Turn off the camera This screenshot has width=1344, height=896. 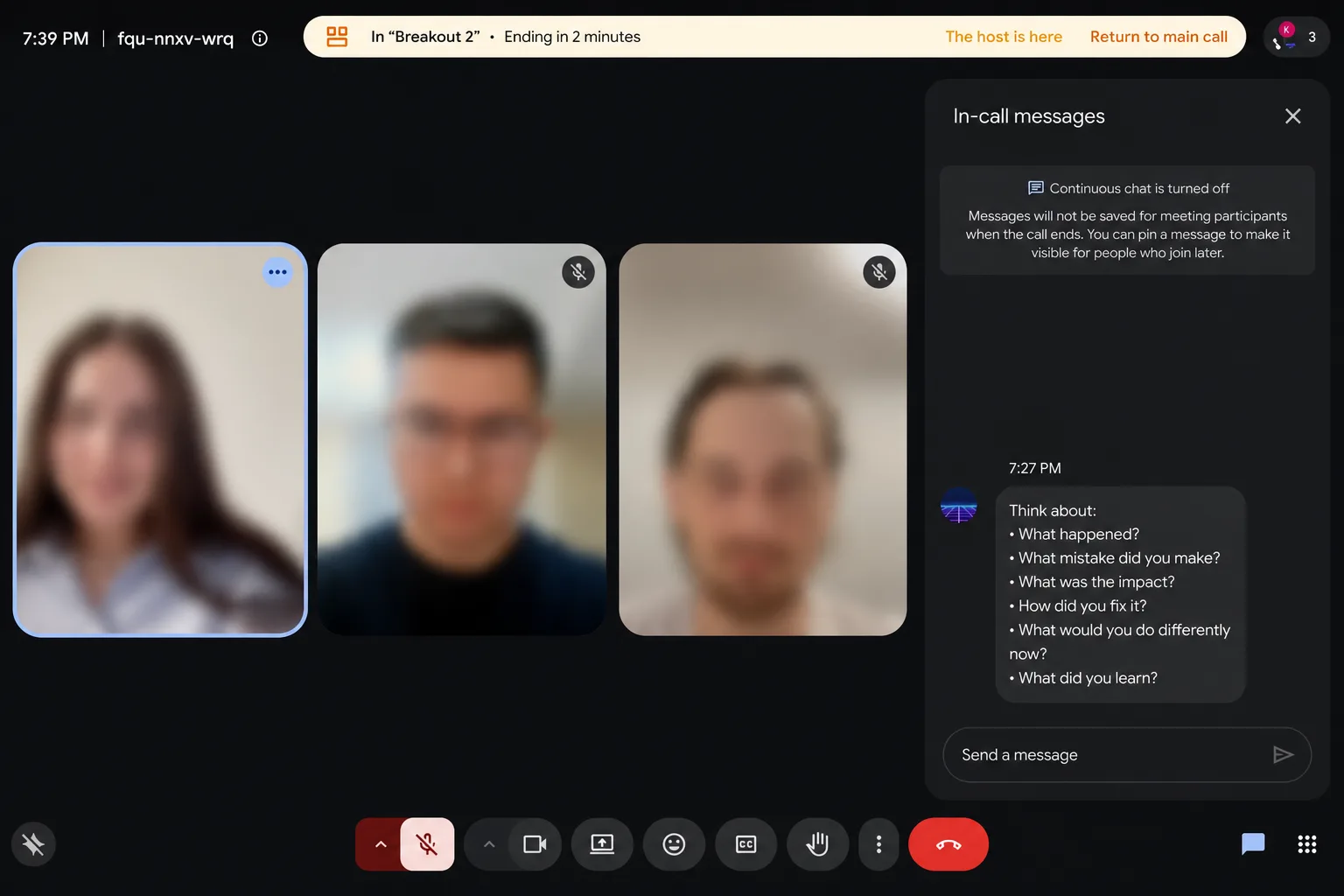click(535, 844)
